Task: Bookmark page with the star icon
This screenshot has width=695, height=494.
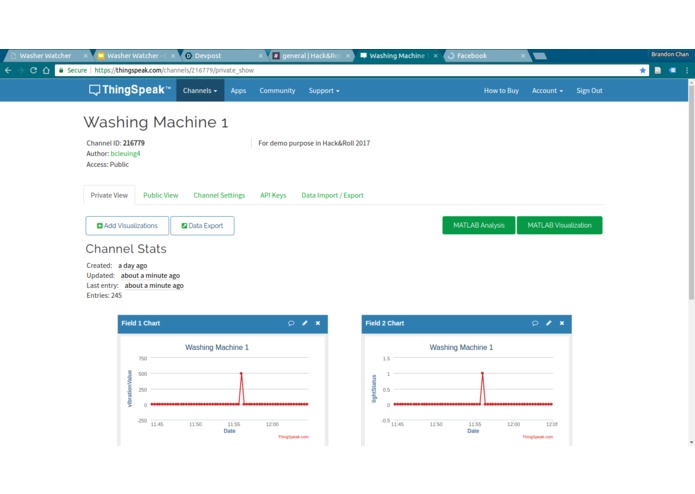Action: point(642,70)
